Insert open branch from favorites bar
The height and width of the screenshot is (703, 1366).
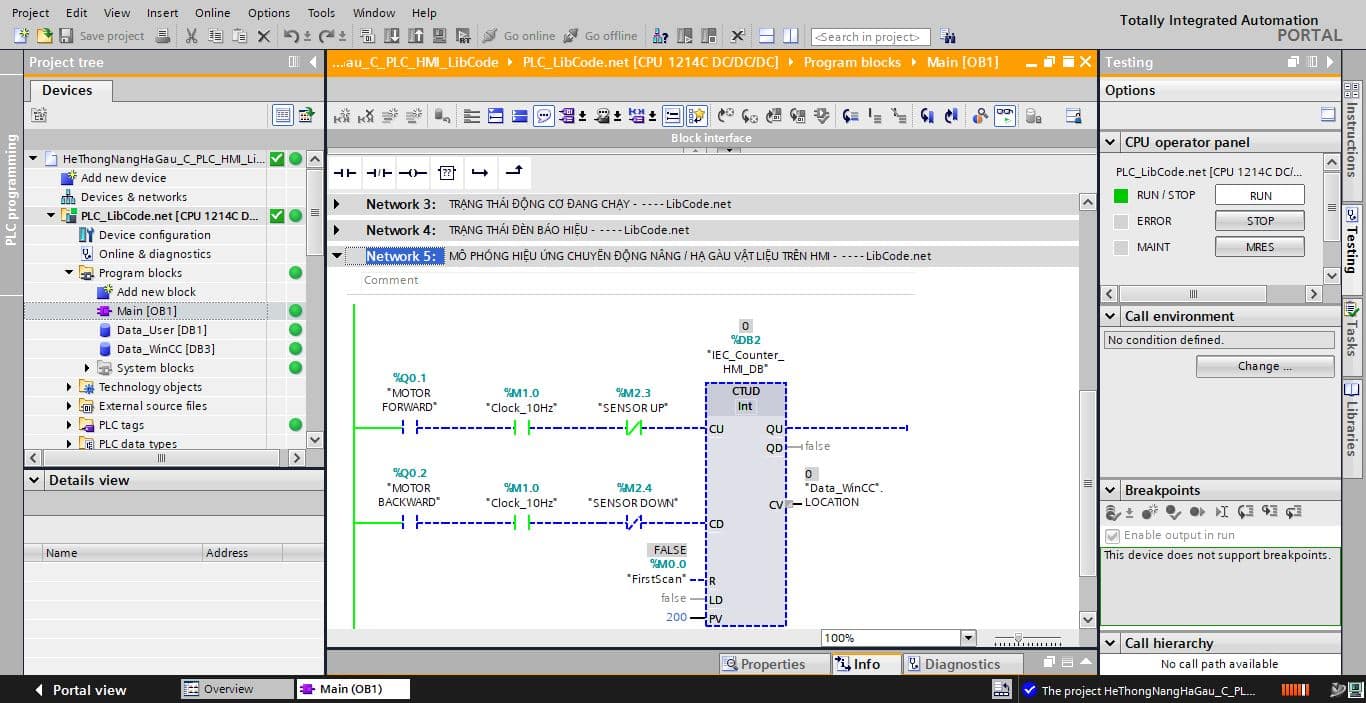click(x=480, y=173)
